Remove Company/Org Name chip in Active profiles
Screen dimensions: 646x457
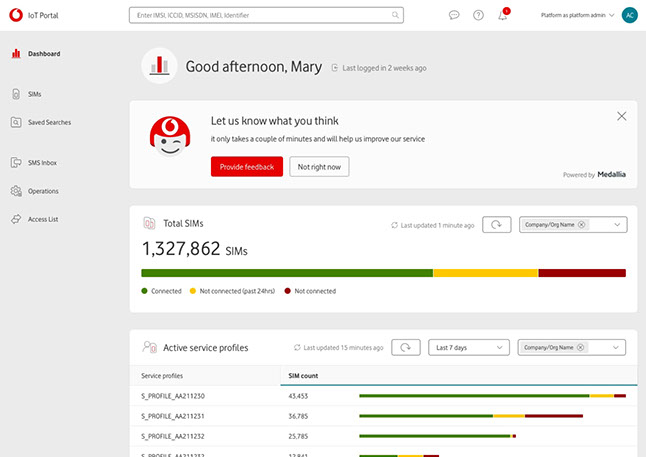pyautogui.click(x=581, y=347)
